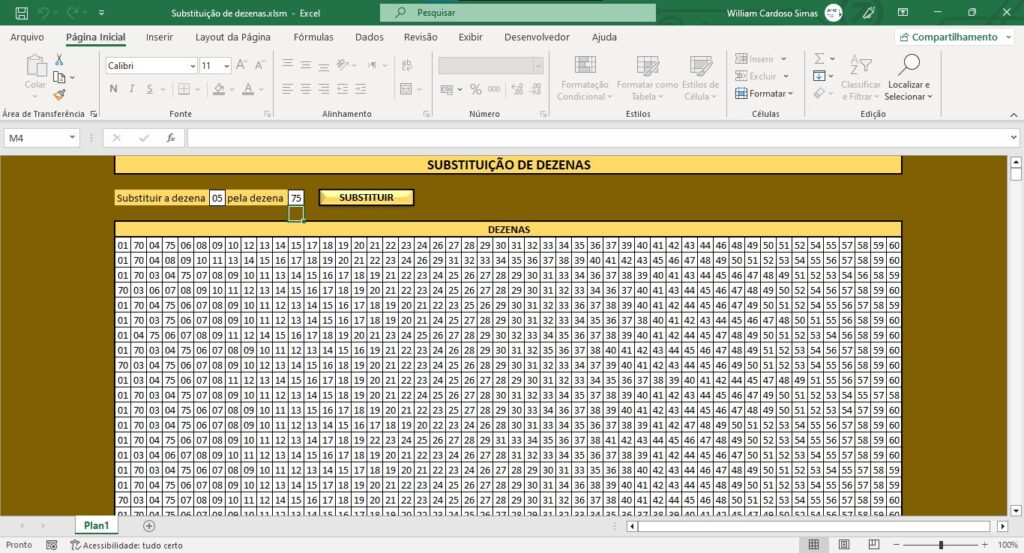Add a new sheet with plus icon

pos(149,526)
